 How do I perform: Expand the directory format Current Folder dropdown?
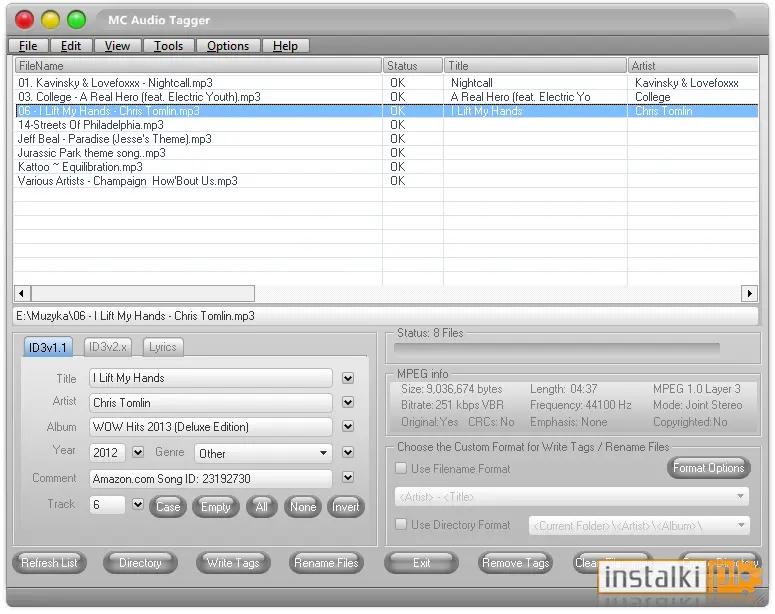pyautogui.click(x=639, y=526)
